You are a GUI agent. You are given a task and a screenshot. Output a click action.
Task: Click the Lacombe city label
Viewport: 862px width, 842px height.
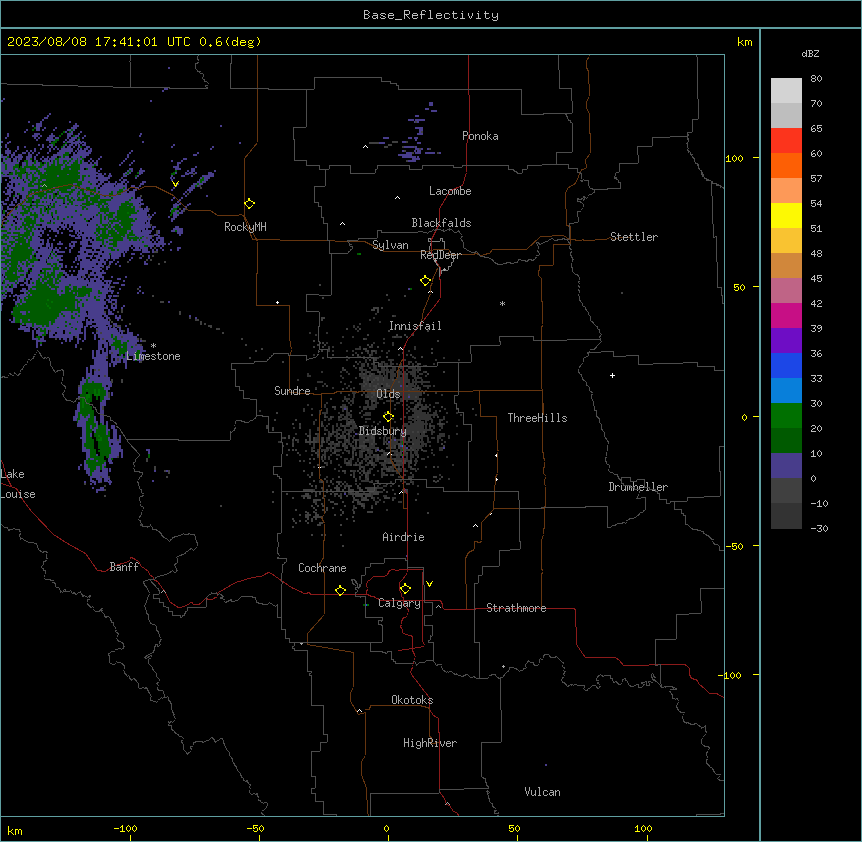pyautogui.click(x=450, y=191)
